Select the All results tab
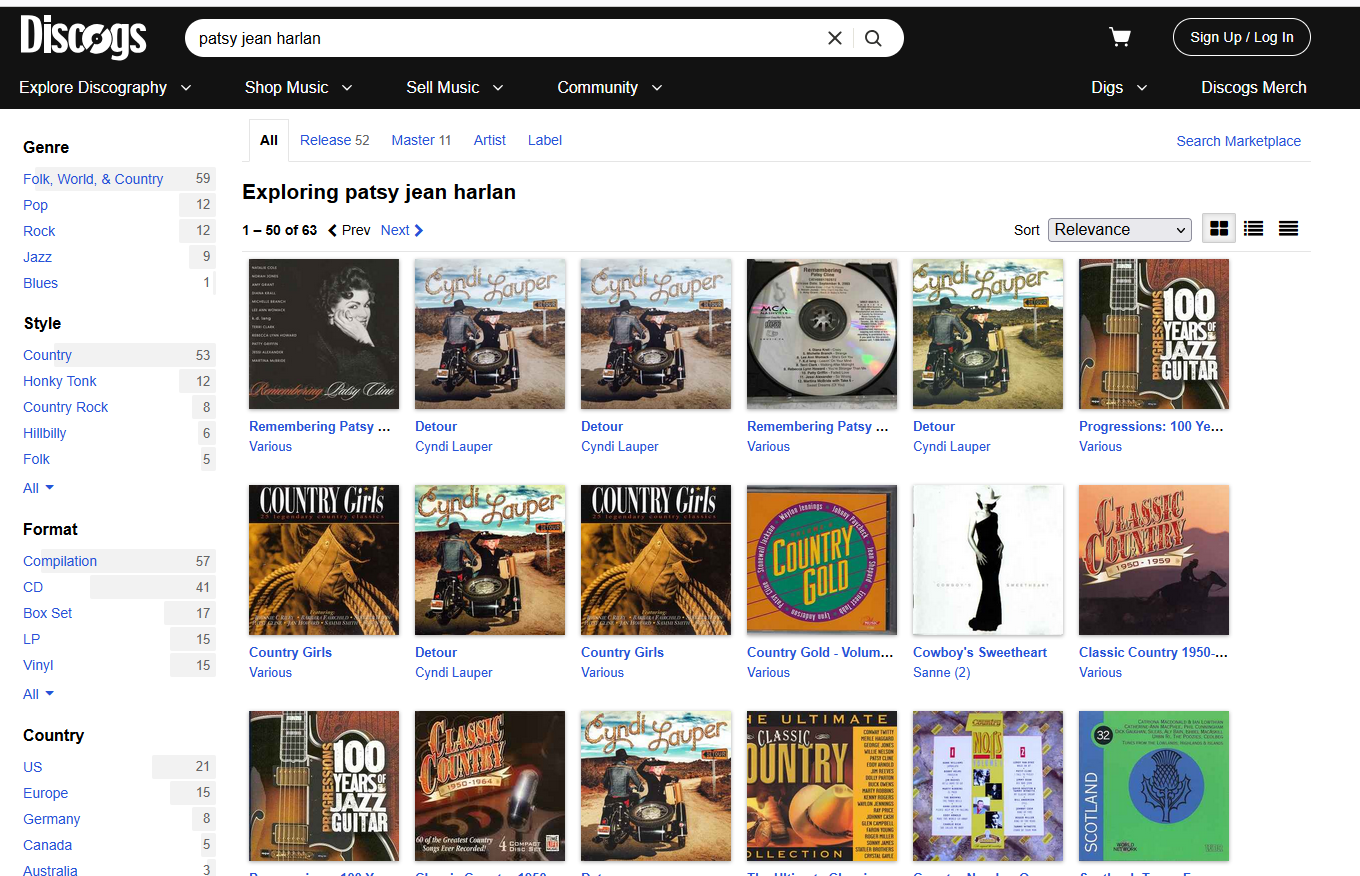1360x876 pixels. click(269, 140)
